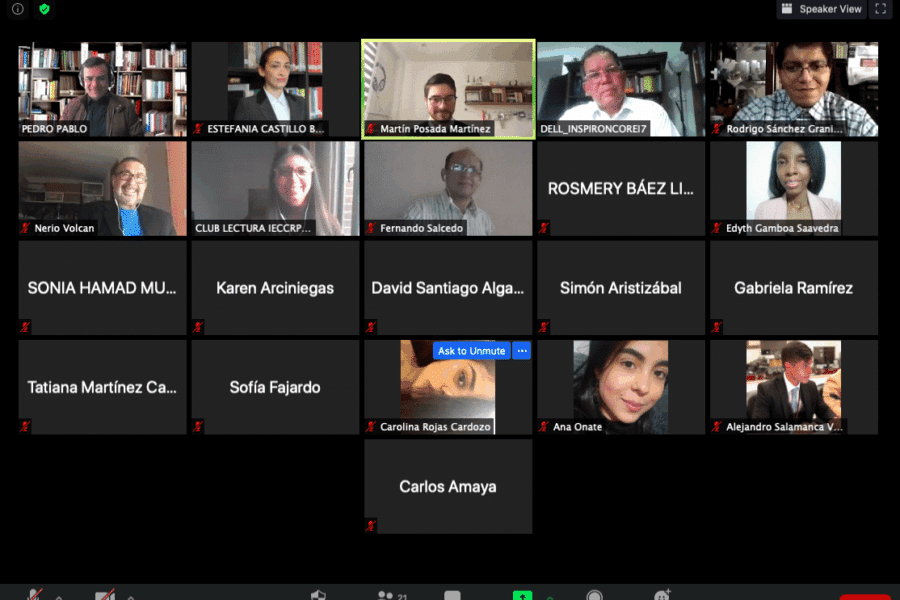Toggle the camera video button
The height and width of the screenshot is (600, 900).
coord(104,596)
